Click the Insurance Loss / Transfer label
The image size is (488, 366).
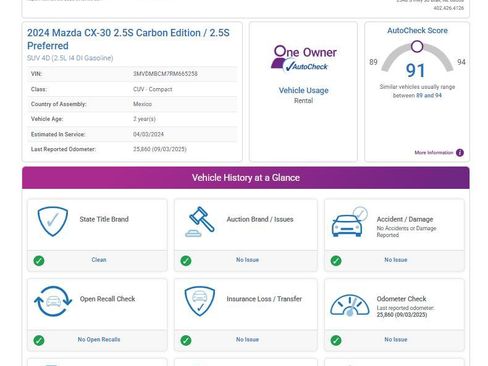264,299
